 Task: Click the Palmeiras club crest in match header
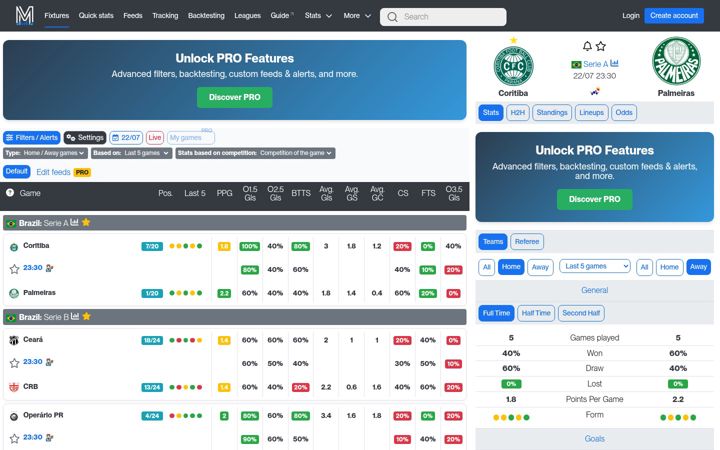click(x=676, y=61)
